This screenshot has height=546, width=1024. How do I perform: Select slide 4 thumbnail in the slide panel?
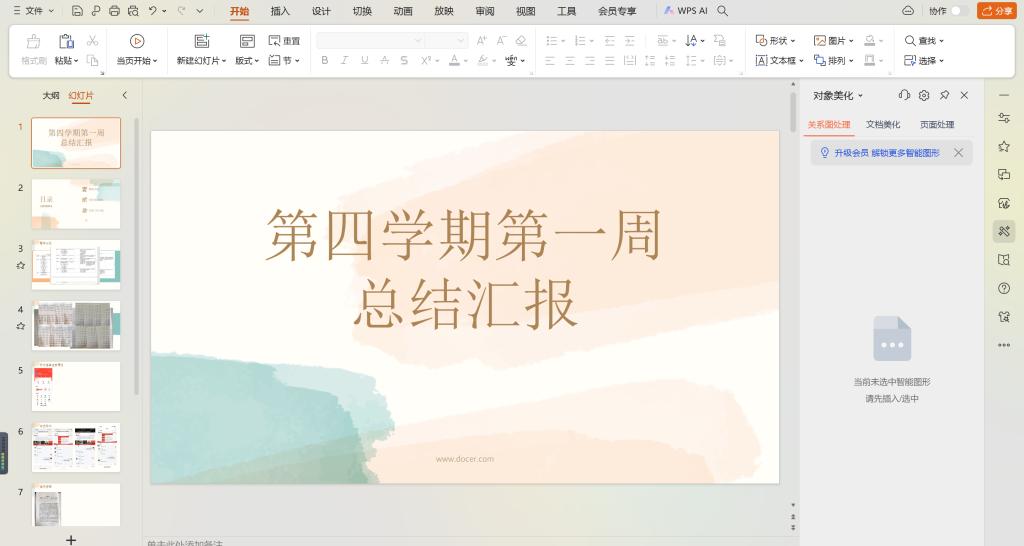pyautogui.click(x=76, y=325)
